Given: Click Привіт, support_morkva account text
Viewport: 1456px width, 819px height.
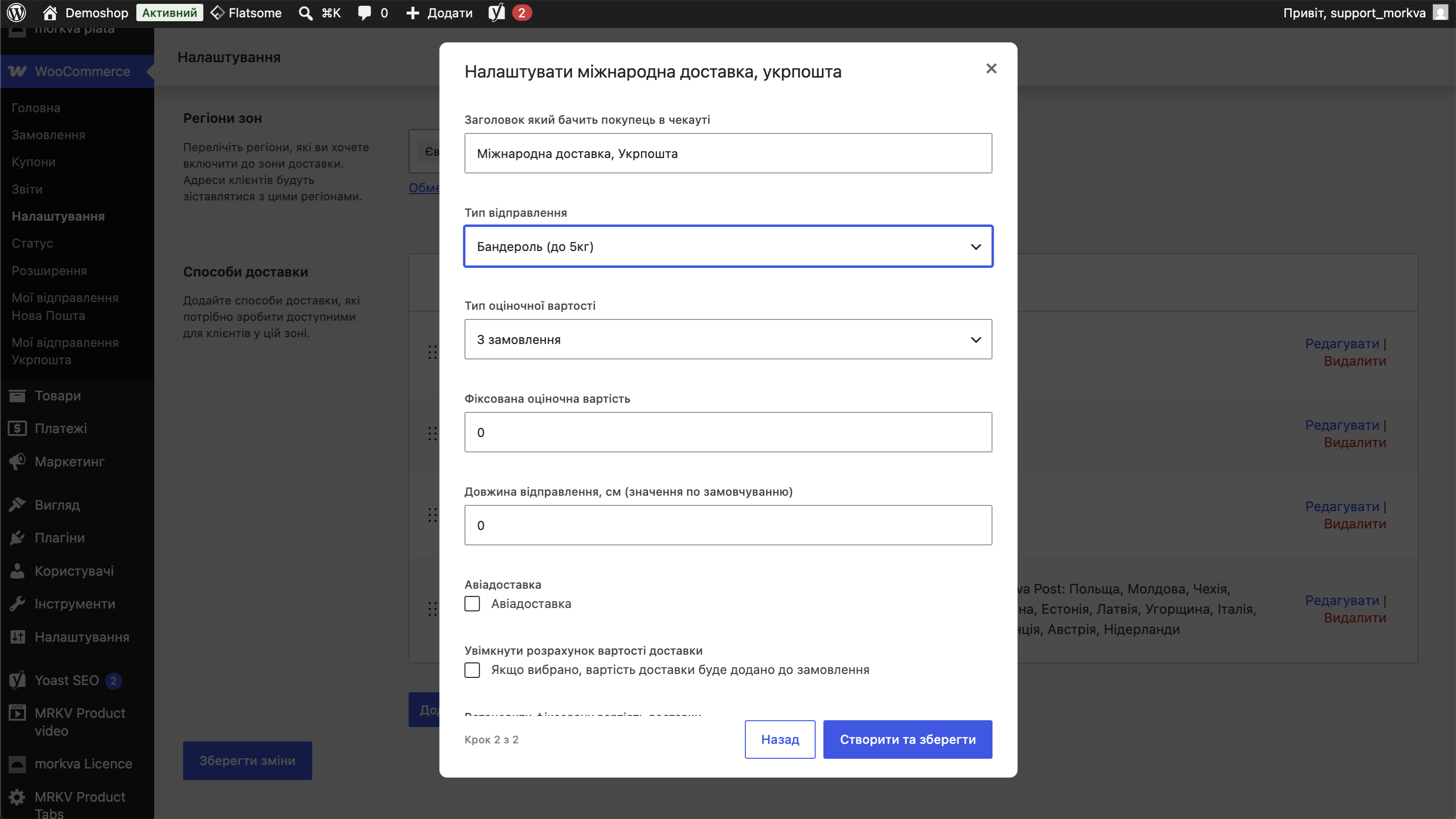Looking at the screenshot, I should click(x=1354, y=13).
